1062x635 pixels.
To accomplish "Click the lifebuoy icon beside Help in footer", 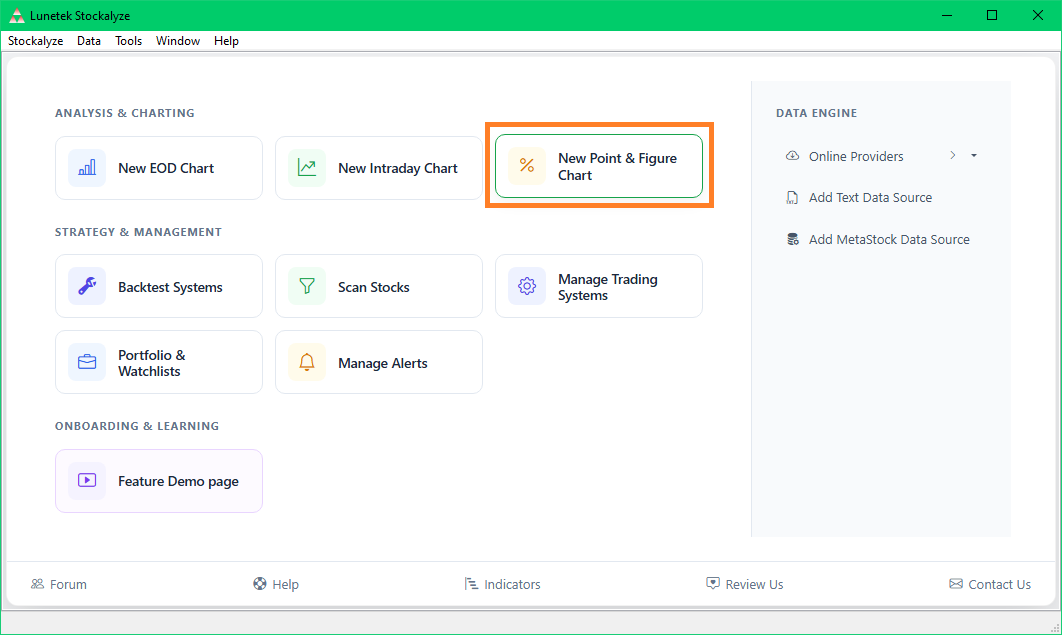I will [259, 584].
